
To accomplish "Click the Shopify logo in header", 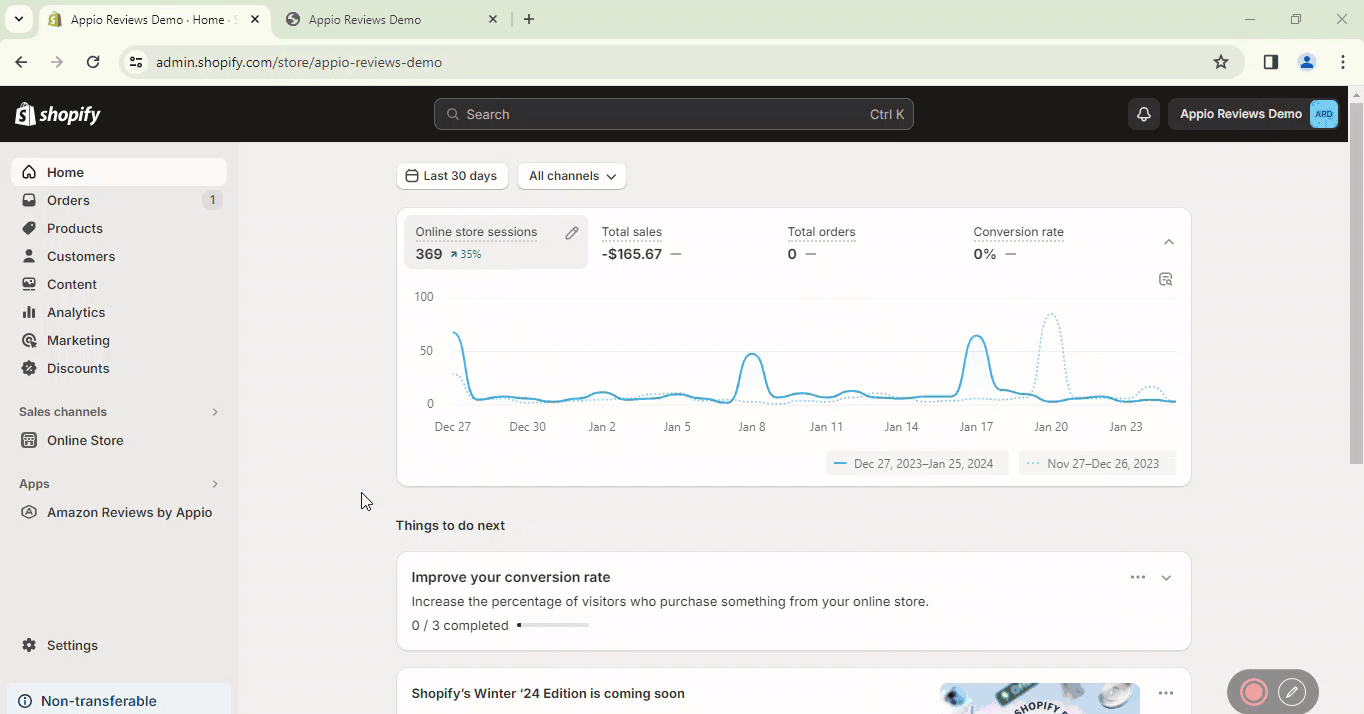I will coord(58,114).
